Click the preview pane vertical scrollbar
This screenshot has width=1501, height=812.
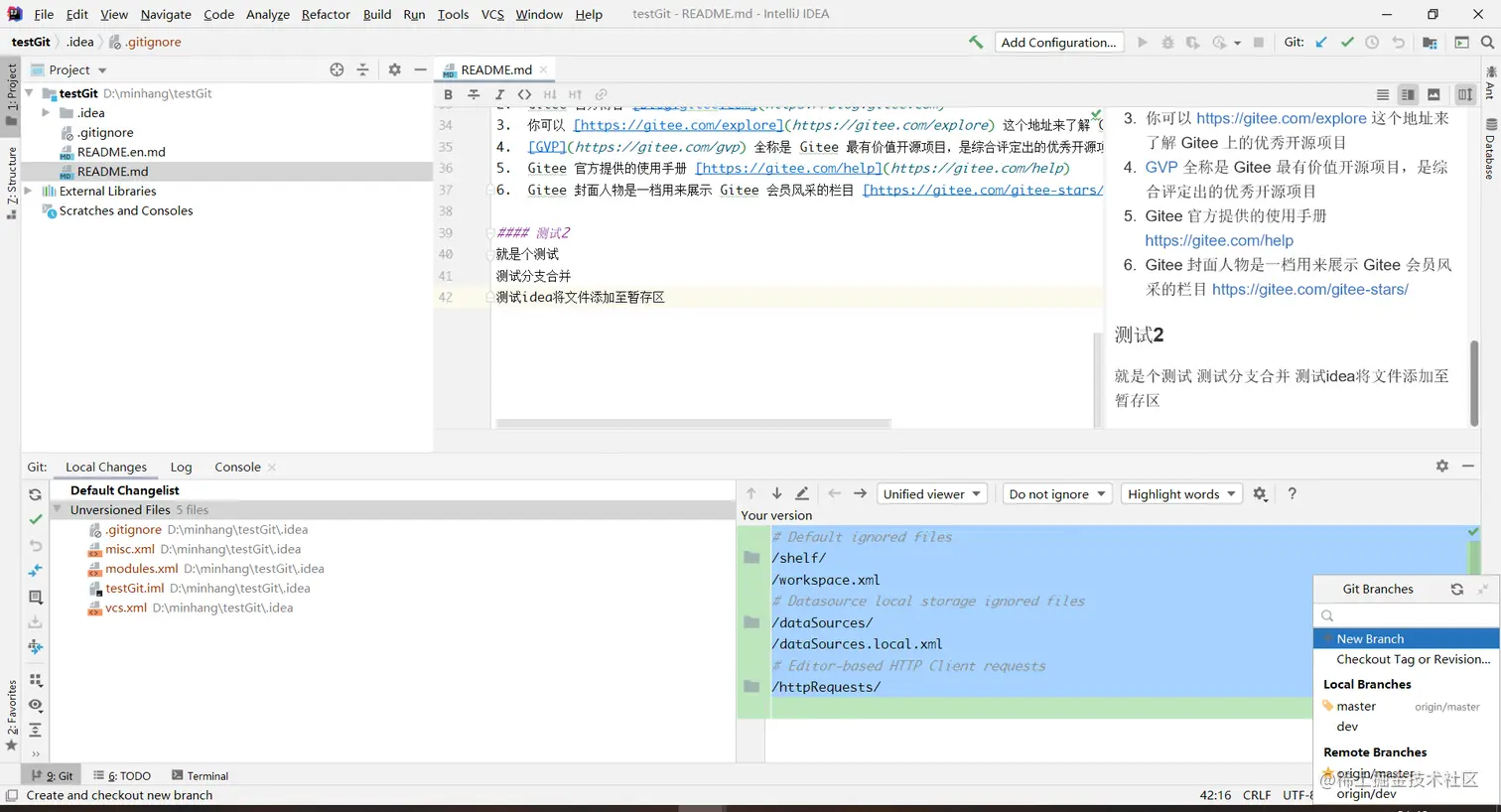pyautogui.click(x=1474, y=382)
